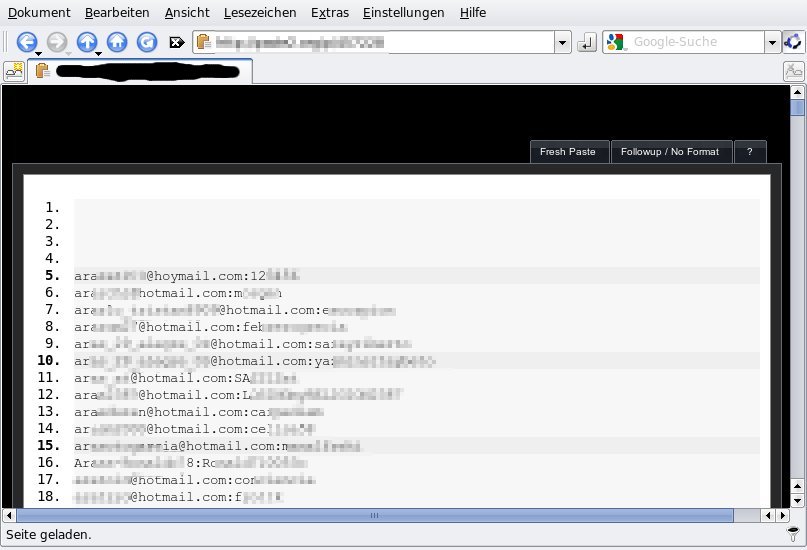The height and width of the screenshot is (550, 807).
Task: Click the horizontal scrollbar thumb
Action: 375,515
